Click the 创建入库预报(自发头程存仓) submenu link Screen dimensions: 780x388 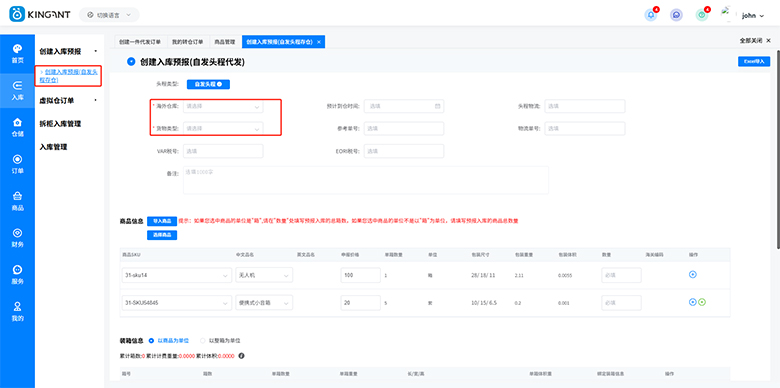pos(69,76)
